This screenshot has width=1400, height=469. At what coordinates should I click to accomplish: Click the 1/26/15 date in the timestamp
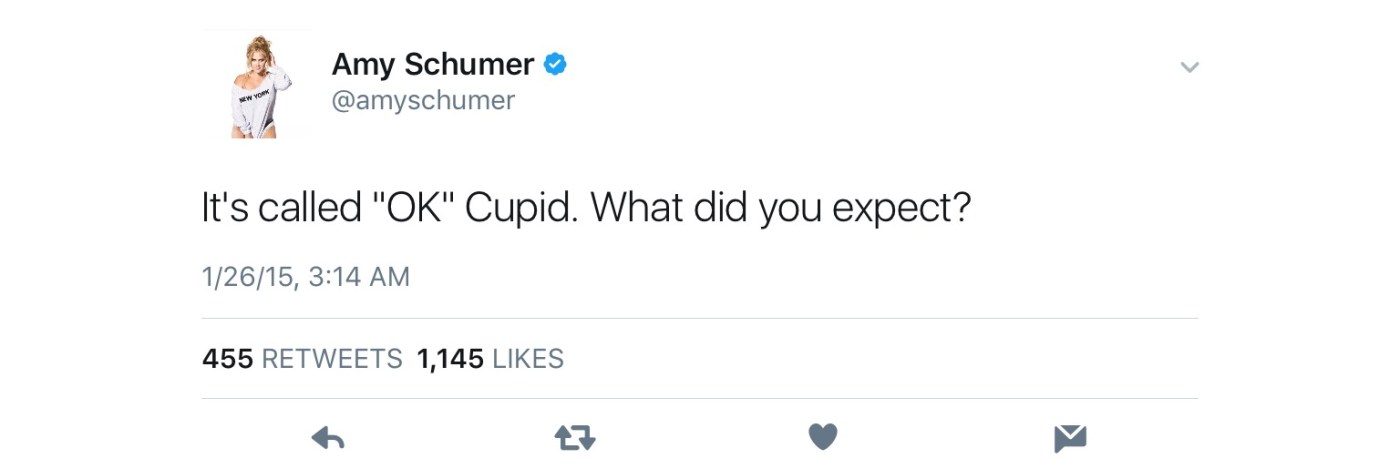247,277
